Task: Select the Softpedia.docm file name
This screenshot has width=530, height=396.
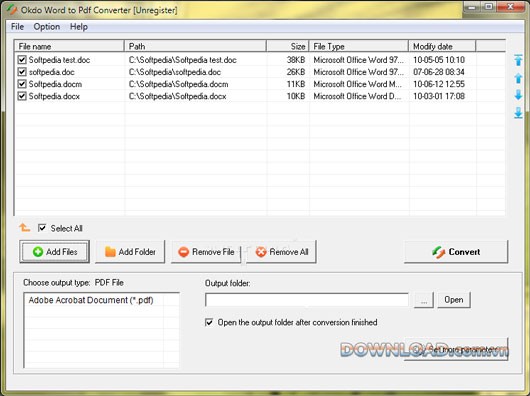Action: [55, 84]
